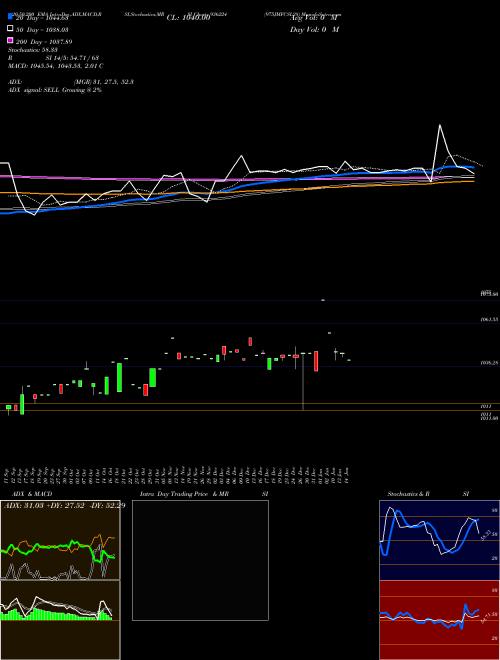The width and height of the screenshot is (500, 660).
Task: Click the '14 Jan' date axis label
Action: [x=348, y=475]
